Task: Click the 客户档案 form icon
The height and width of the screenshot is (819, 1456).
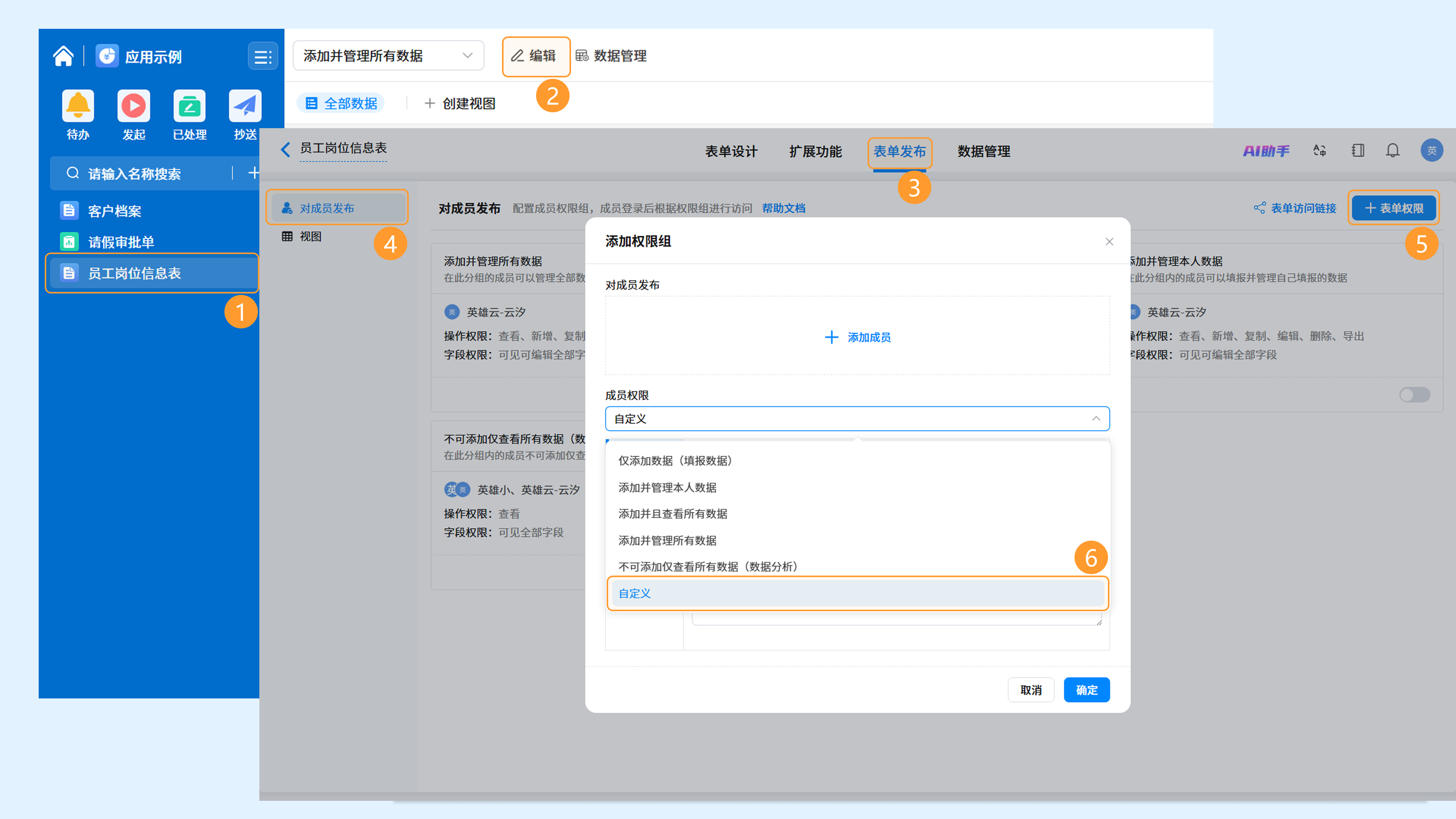Action: click(x=69, y=210)
